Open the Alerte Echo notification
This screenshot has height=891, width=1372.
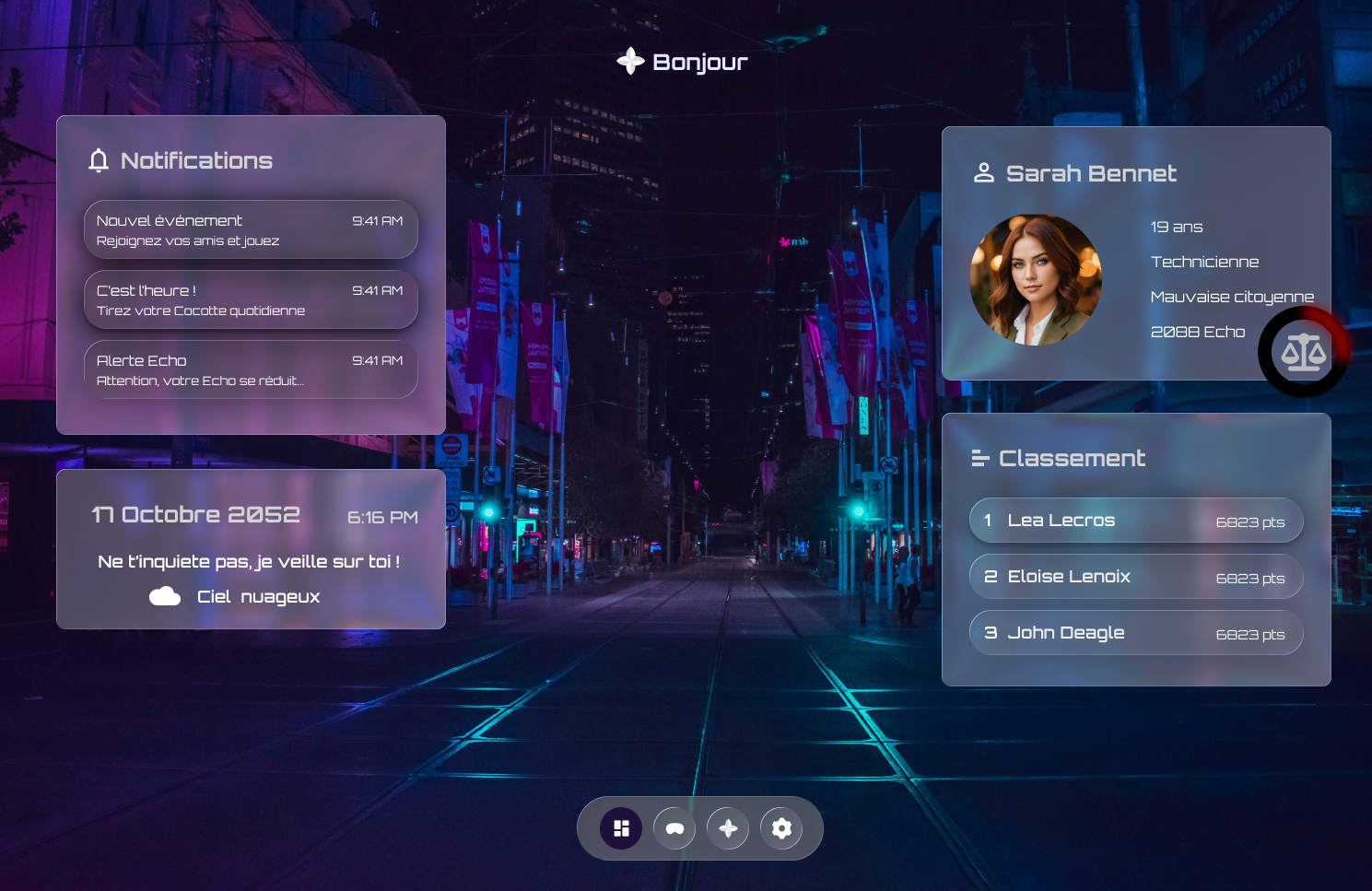[x=251, y=369]
